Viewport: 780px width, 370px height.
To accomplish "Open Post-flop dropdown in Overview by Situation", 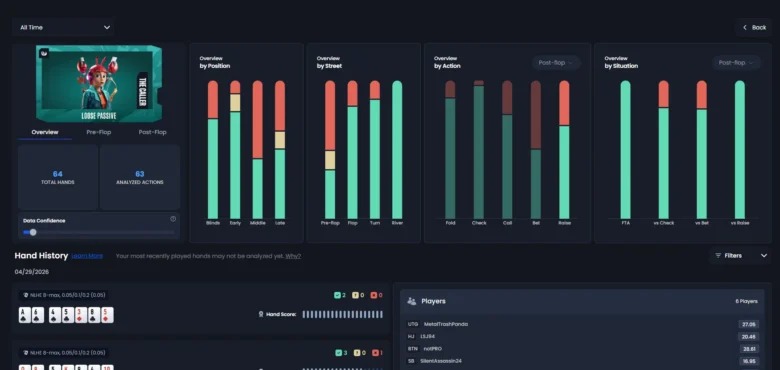I will [x=736, y=63].
